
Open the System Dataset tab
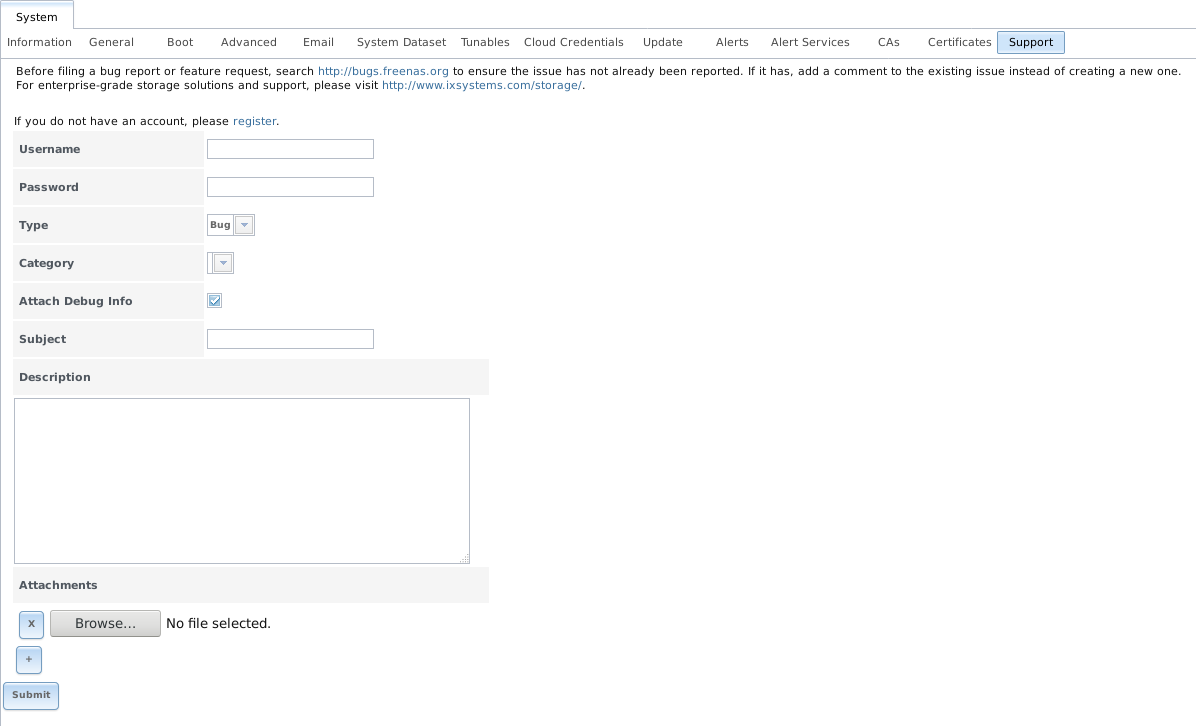click(x=401, y=42)
